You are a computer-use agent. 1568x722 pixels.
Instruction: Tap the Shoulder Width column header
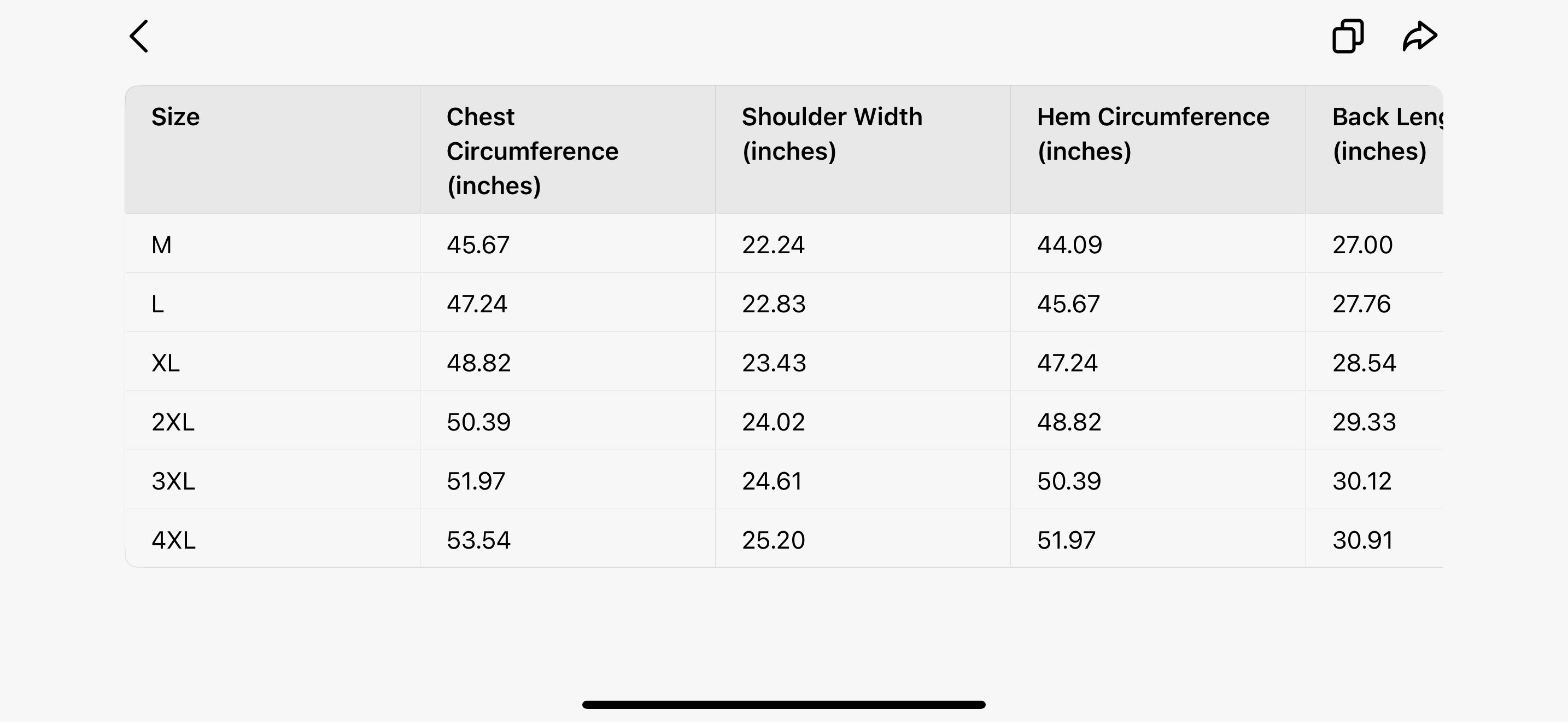(832, 134)
